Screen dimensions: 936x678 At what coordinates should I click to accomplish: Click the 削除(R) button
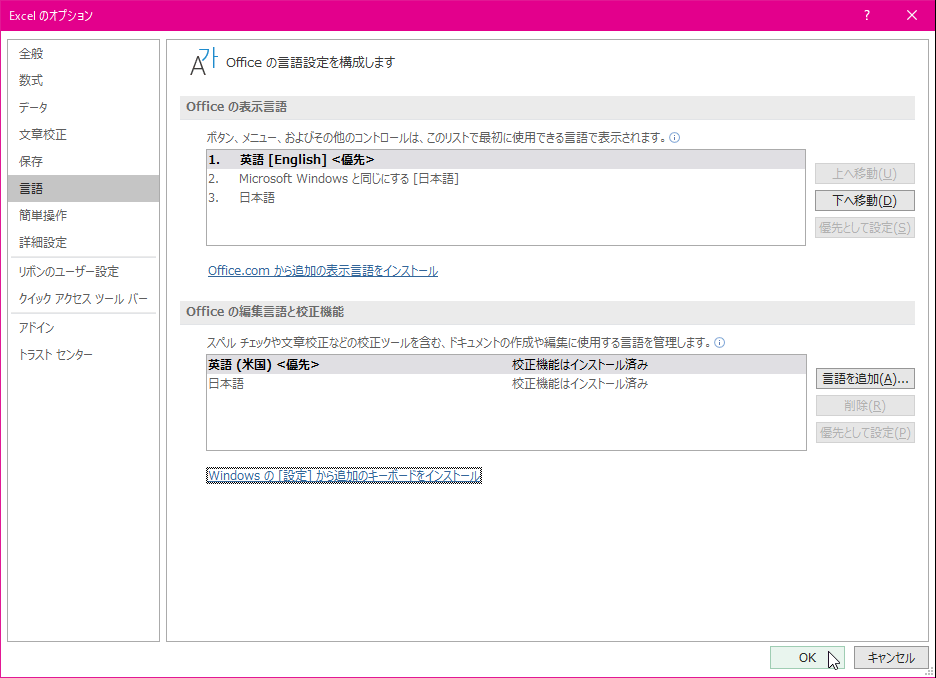pyautogui.click(x=865, y=406)
